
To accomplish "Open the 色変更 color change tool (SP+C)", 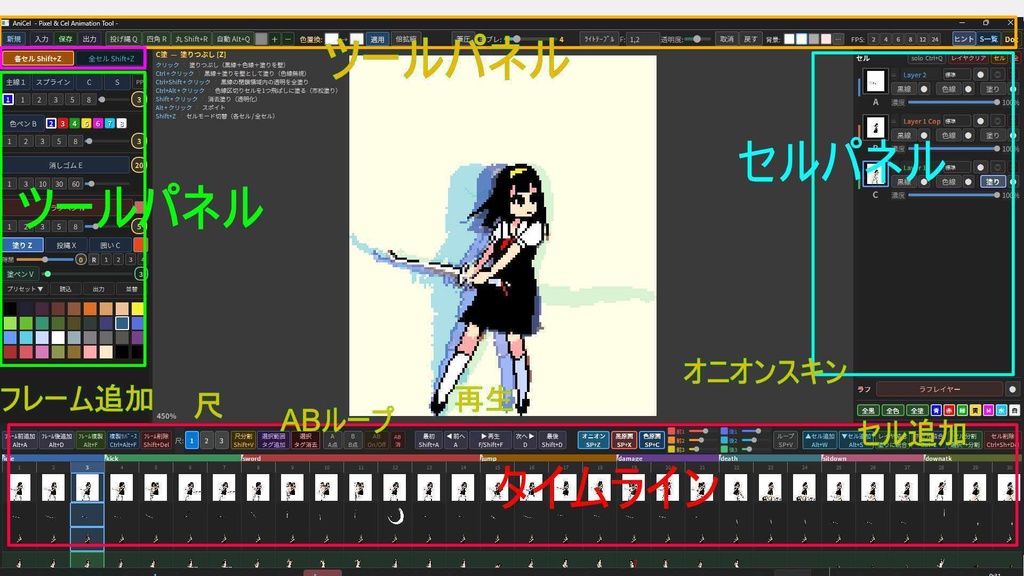I will (651, 440).
